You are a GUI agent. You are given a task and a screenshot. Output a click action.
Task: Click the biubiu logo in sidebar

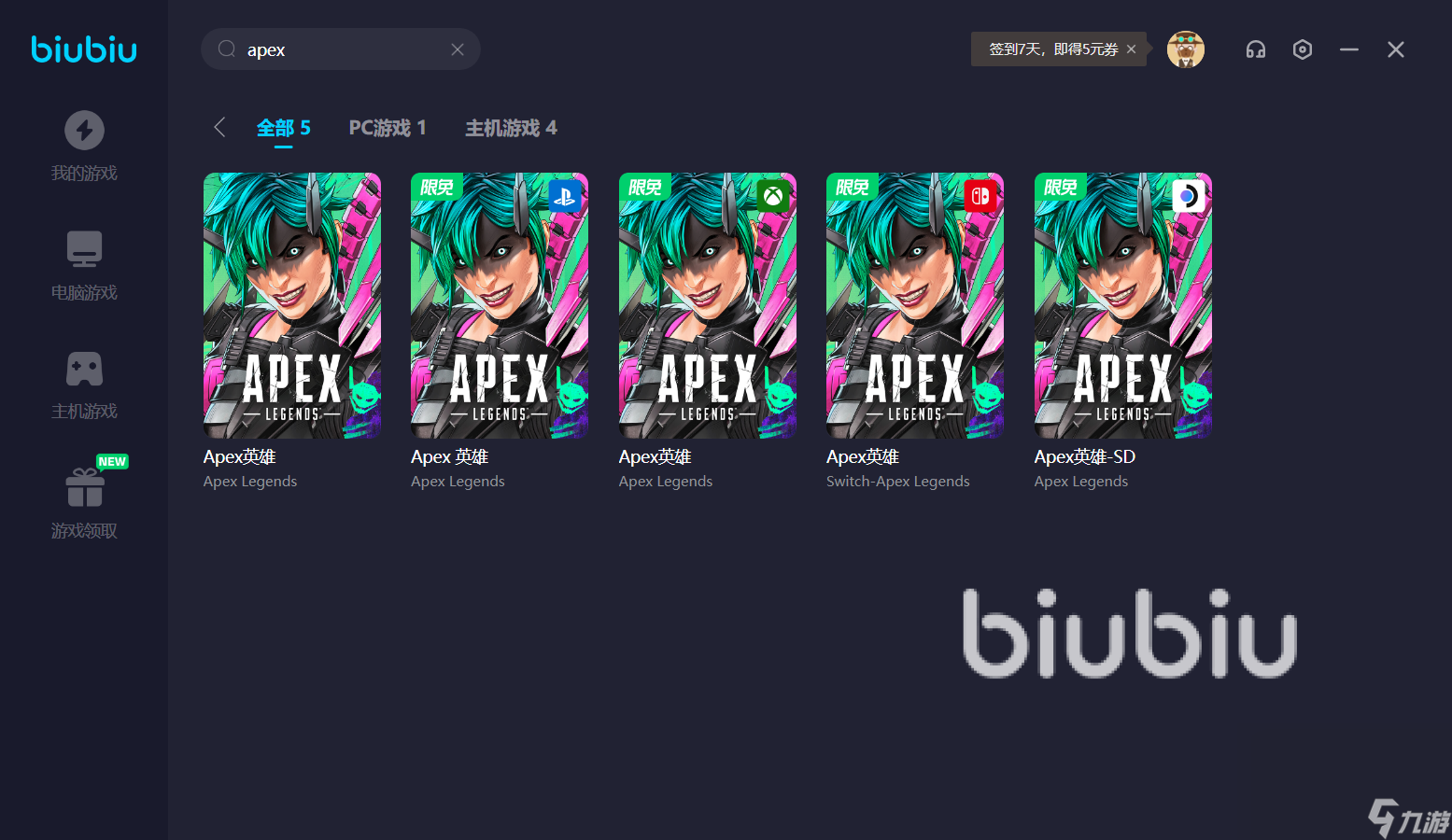click(84, 49)
